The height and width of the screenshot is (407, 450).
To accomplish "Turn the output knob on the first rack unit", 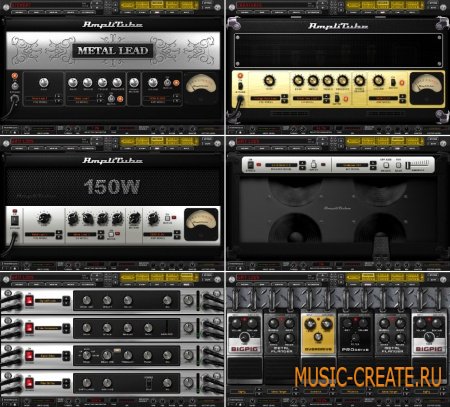I will 188,300.
